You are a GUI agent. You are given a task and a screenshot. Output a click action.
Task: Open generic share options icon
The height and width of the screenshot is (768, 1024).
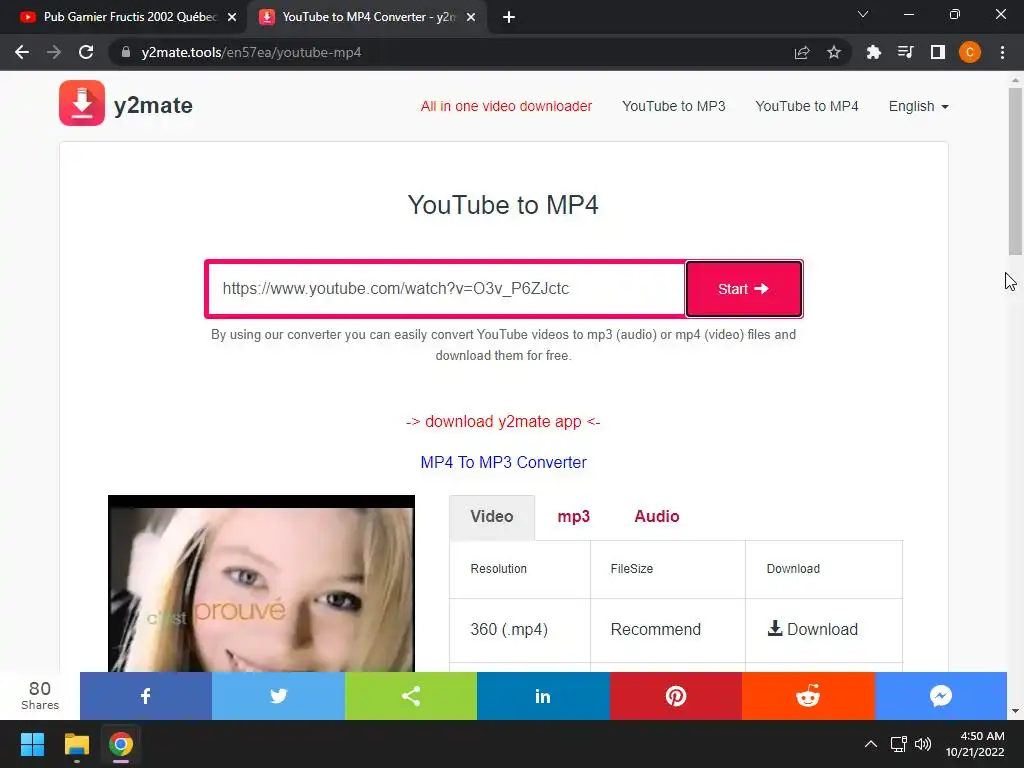(411, 696)
